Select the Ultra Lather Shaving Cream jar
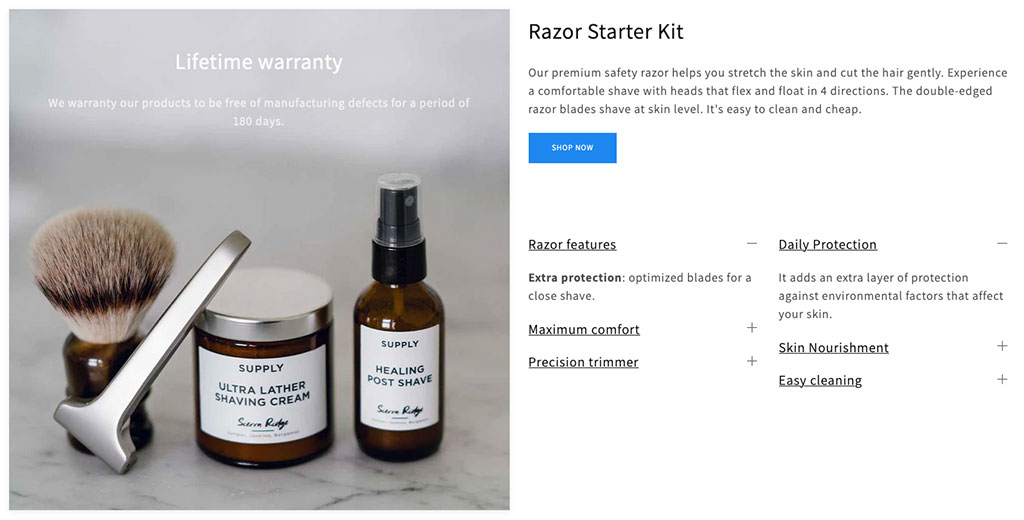 (264, 367)
